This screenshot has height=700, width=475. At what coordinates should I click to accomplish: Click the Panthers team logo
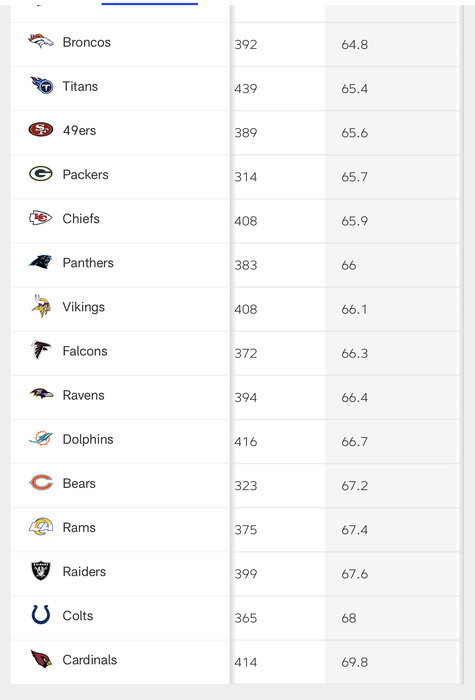pos(41,262)
